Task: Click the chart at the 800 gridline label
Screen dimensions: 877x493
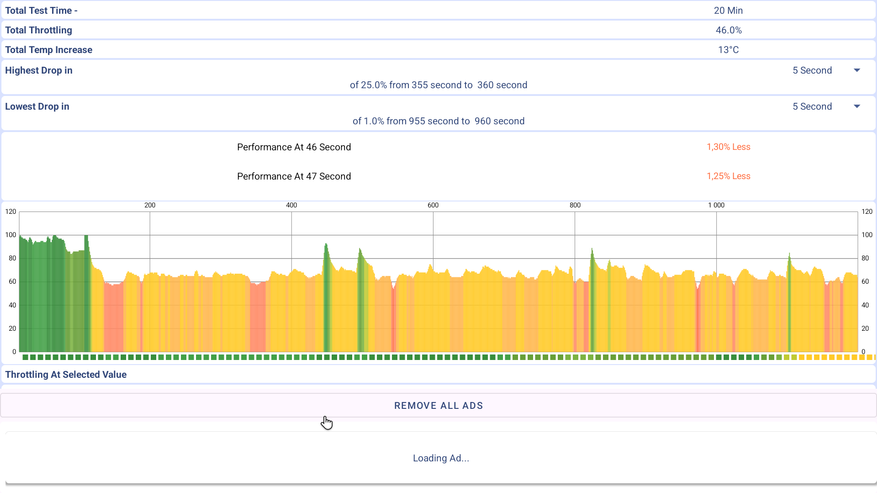Action: (575, 205)
